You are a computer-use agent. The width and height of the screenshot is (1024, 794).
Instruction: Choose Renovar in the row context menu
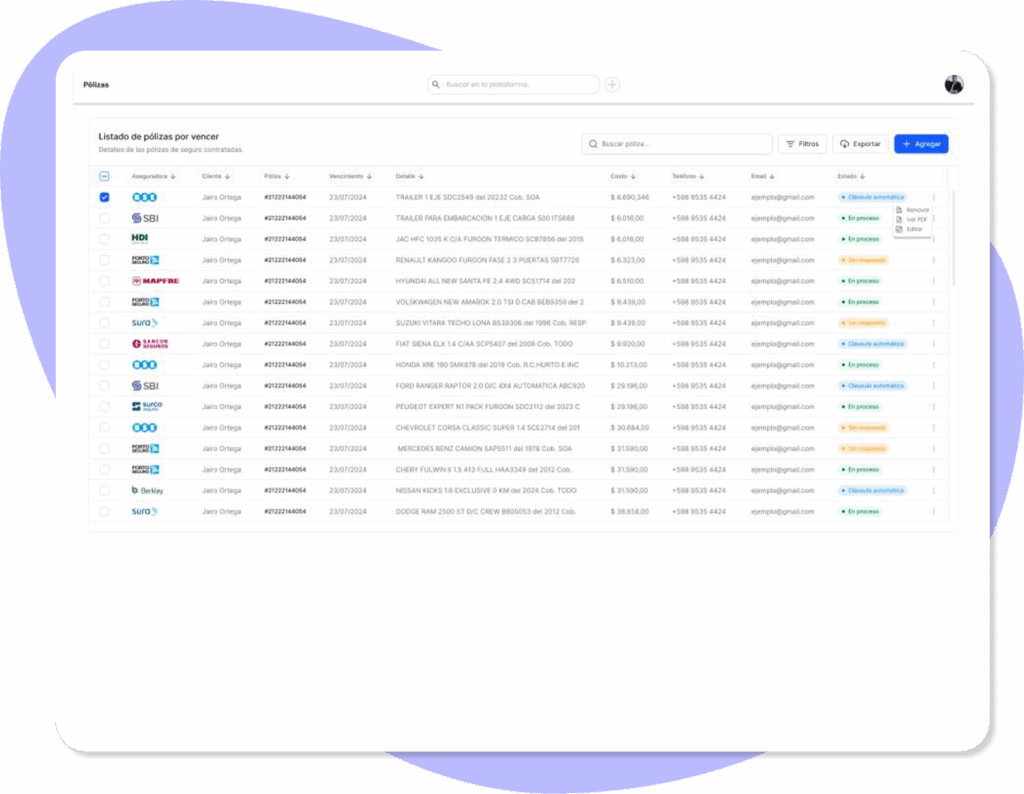pos(917,210)
